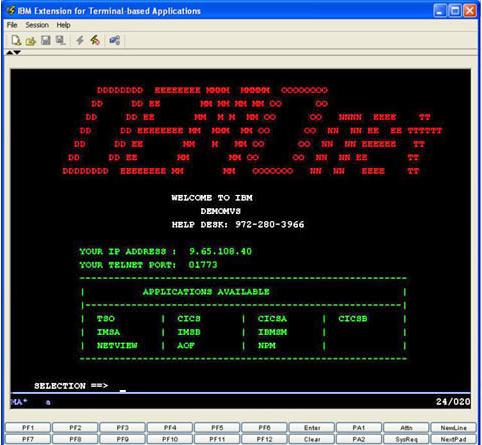Click the NextPad keypad button
Screen dimensions: 482x445
coord(454,439)
